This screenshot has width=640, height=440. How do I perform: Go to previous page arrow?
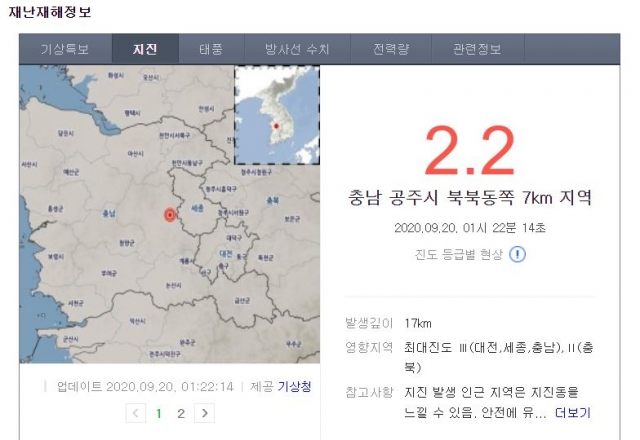[x=136, y=413]
